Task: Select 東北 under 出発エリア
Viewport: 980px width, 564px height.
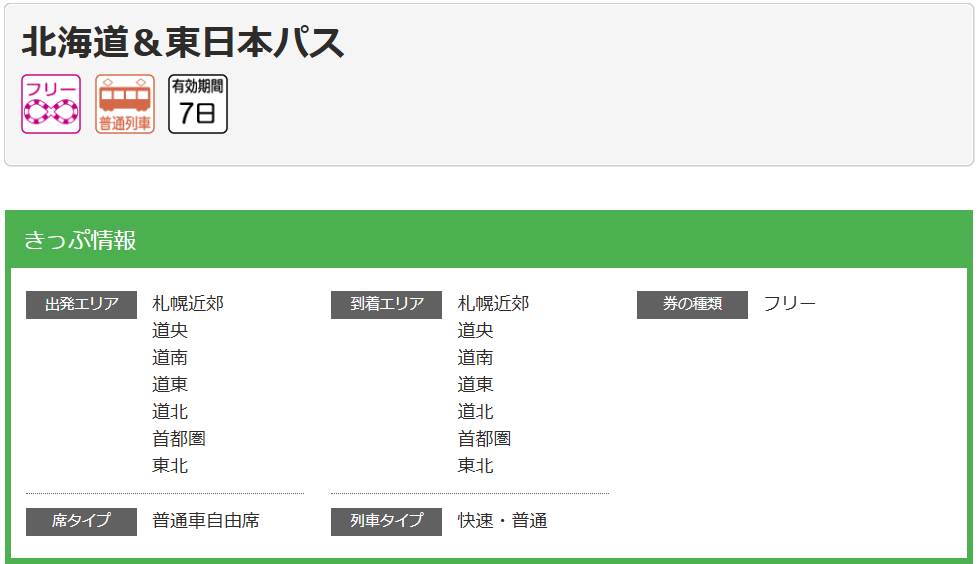Action: (170, 466)
